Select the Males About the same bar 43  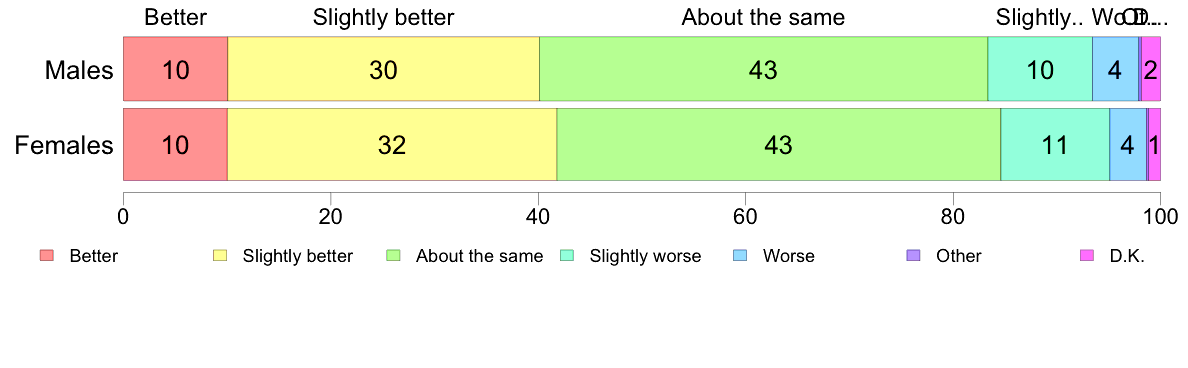763,69
